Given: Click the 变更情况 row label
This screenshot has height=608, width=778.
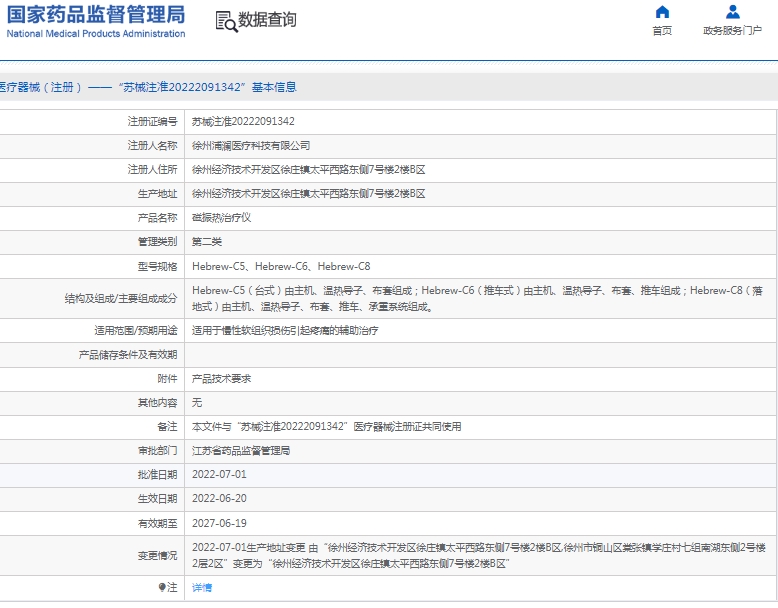Looking at the screenshot, I should coord(157,555).
